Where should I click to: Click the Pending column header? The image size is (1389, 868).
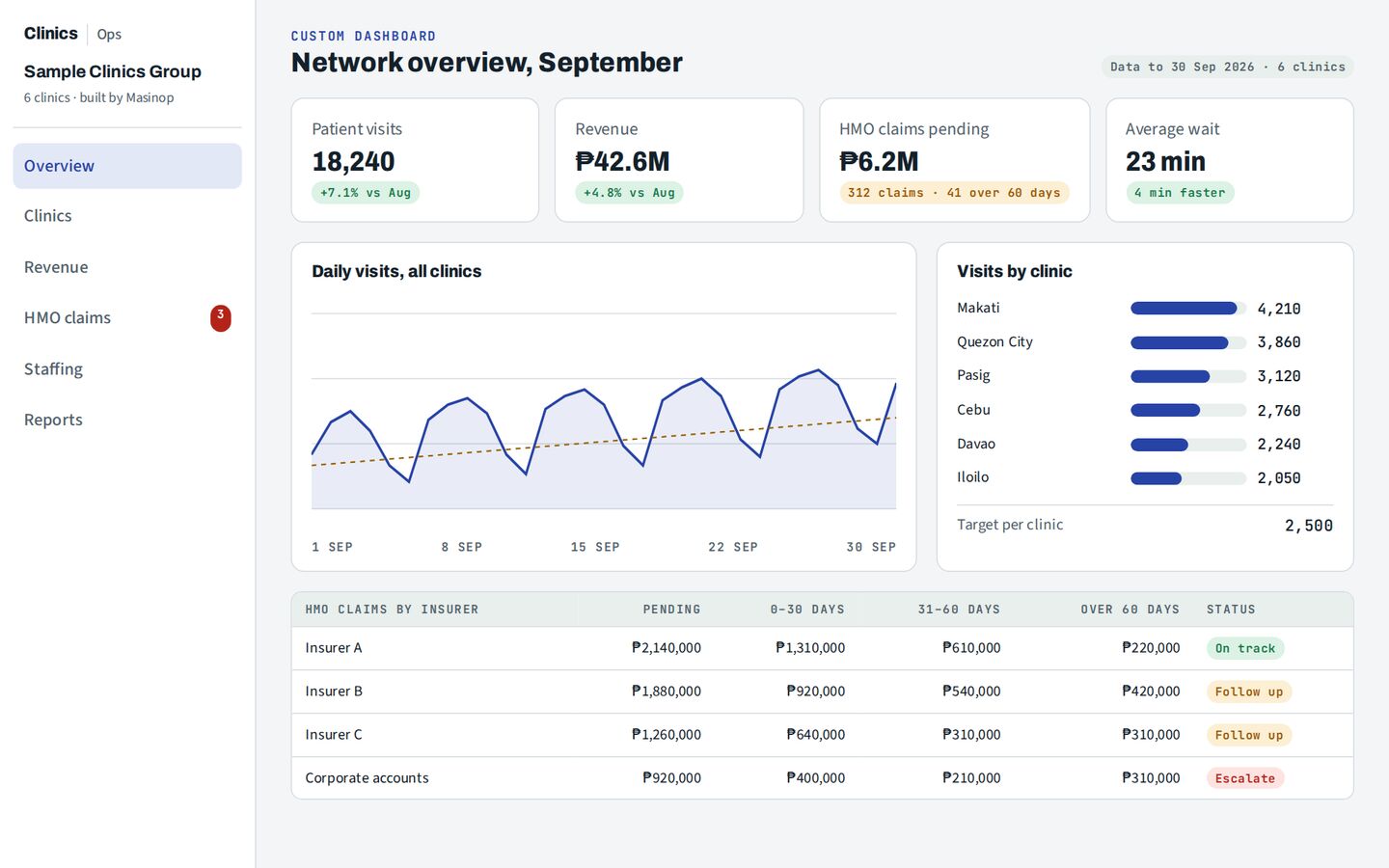(x=672, y=610)
